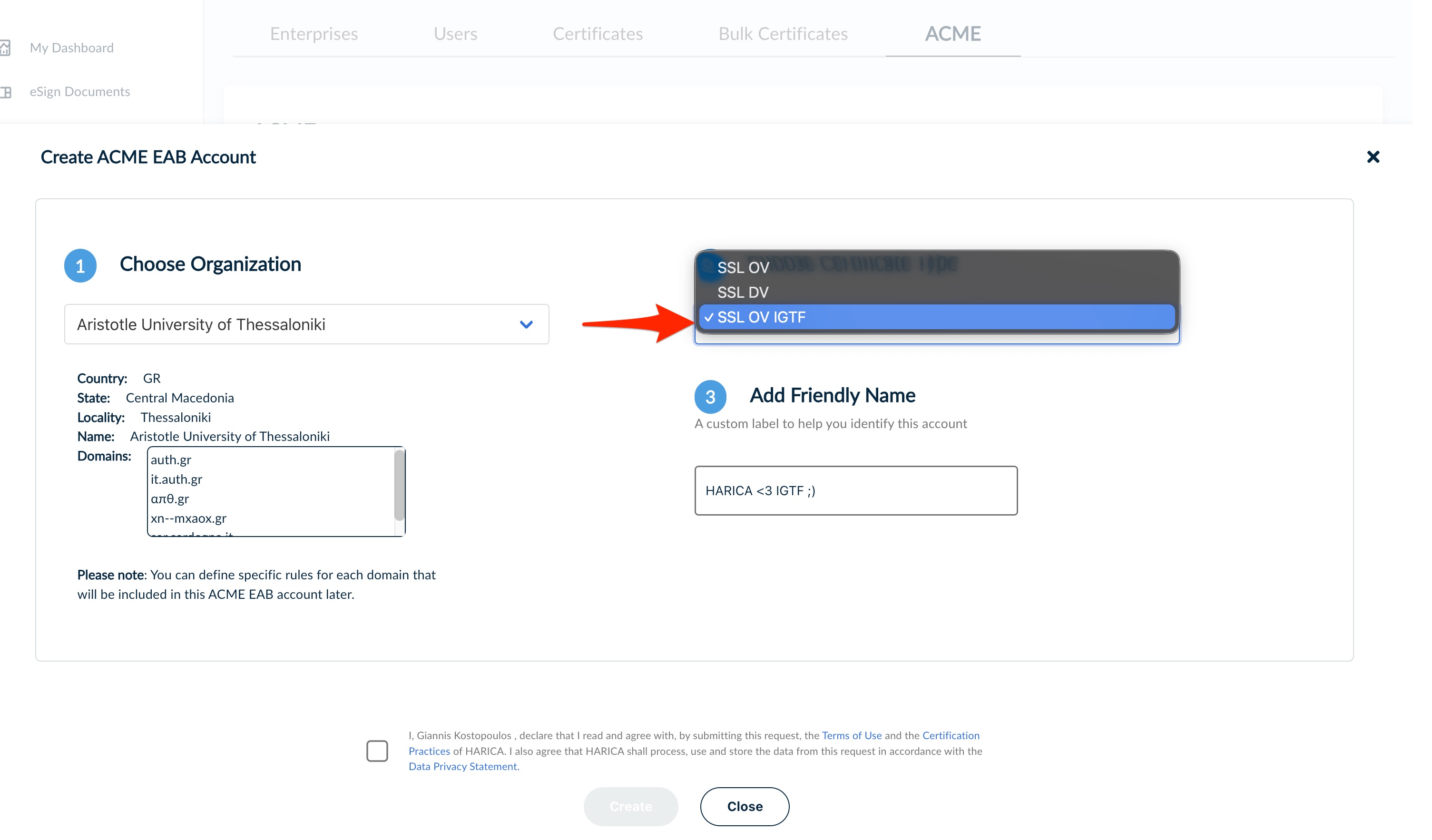Open the Data Privacy Statement link

click(x=462, y=766)
